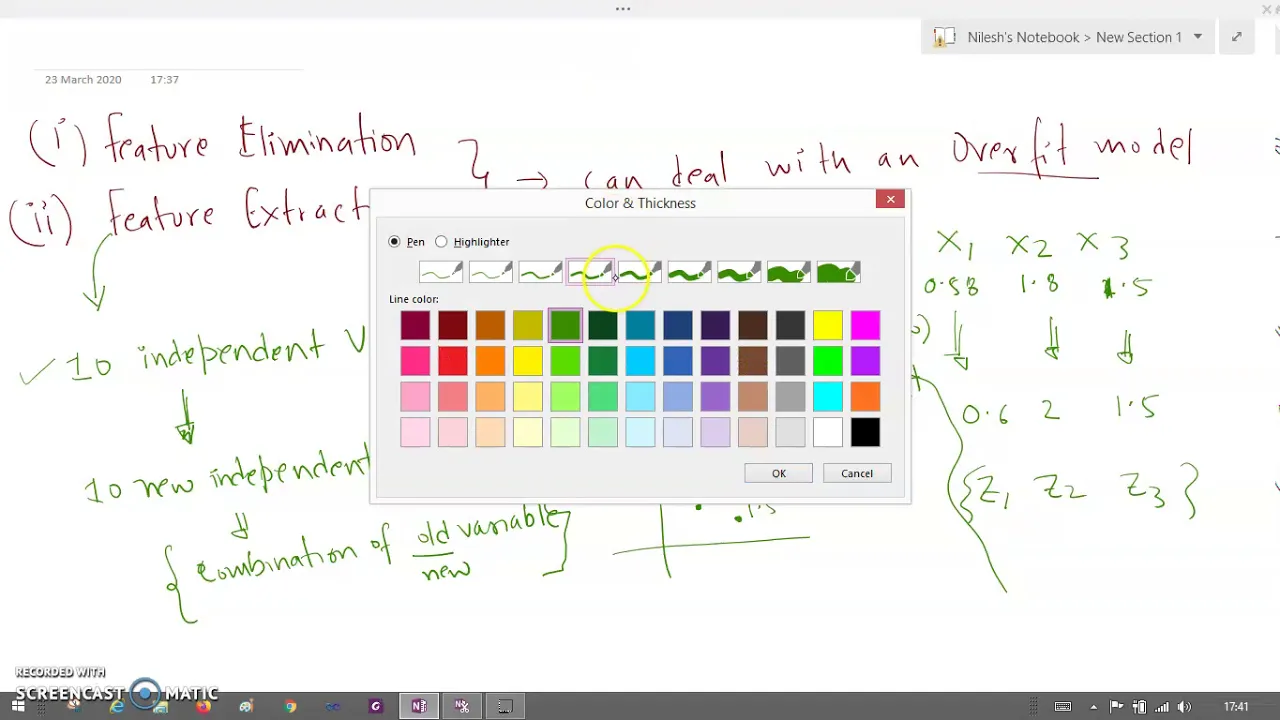Image resolution: width=1280 pixels, height=720 pixels.
Task: Show hidden tray icons arrow
Action: pyautogui.click(x=1093, y=707)
